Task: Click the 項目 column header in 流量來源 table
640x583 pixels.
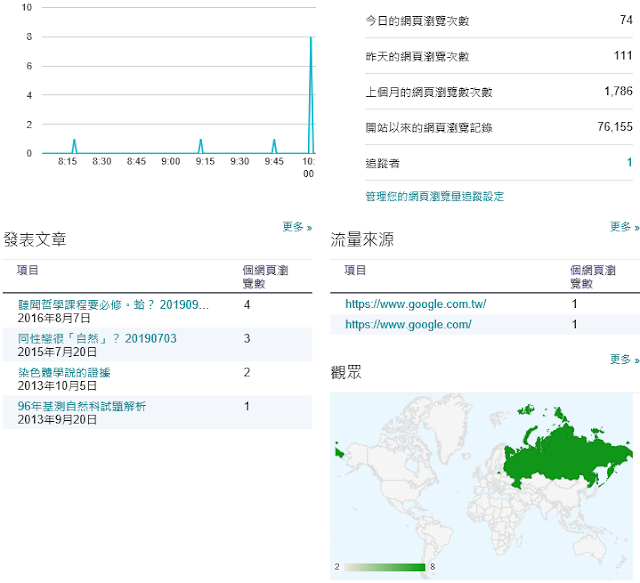Action: tap(355, 270)
